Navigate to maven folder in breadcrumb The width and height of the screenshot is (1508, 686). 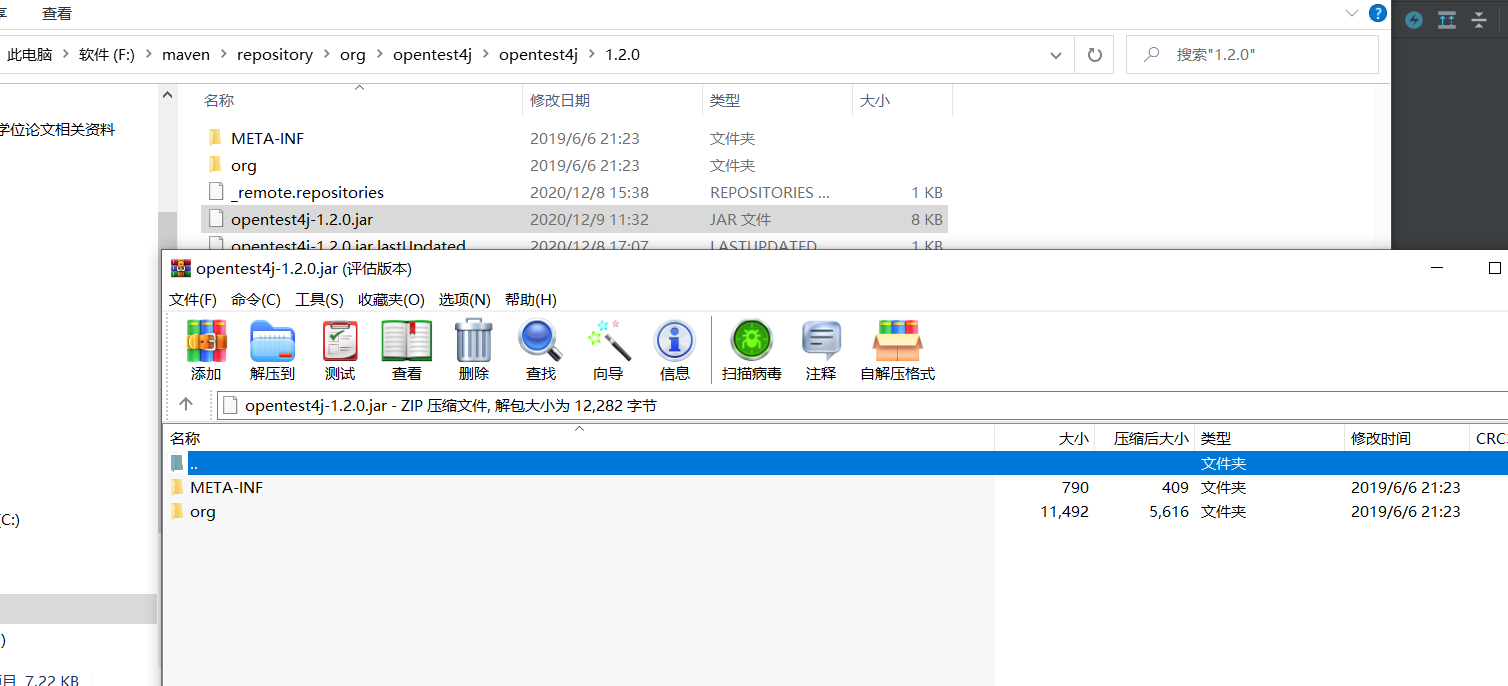tap(186, 55)
